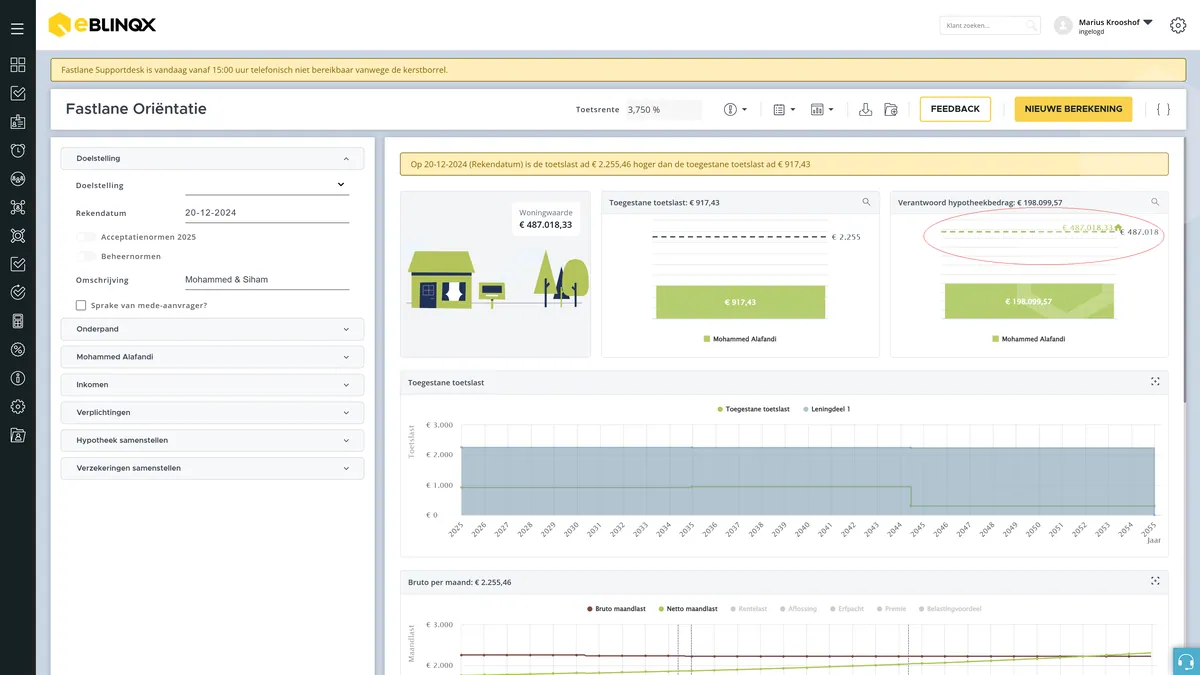Viewport: 1200px width, 675px height.
Task: Click the download icon in the toolbar
Action: 866,109
